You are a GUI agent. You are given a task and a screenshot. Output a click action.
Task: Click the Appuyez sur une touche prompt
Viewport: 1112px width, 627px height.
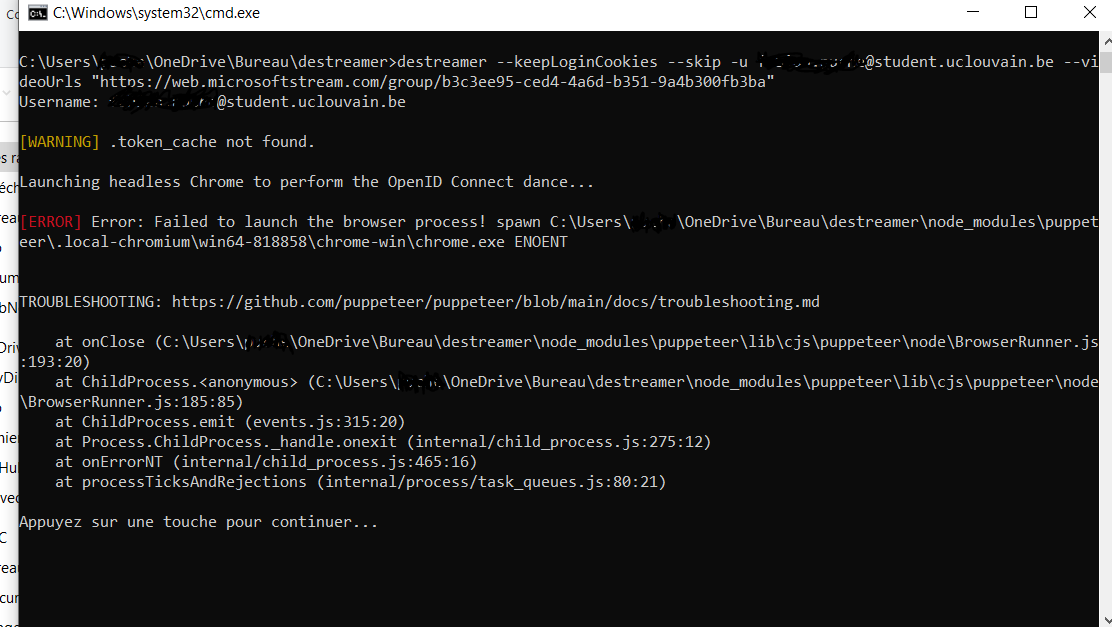198,521
